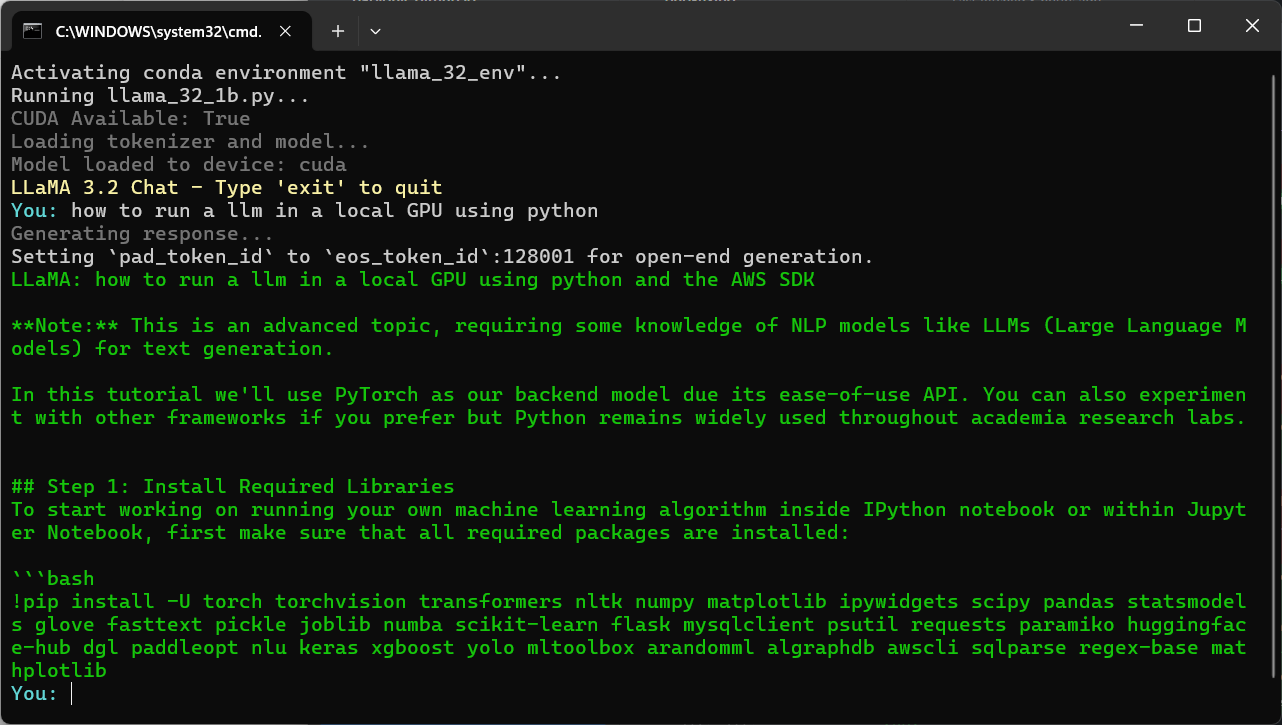Click the 'LLaMA: how to run a llm' response line
The width and height of the screenshot is (1282, 725).
click(413, 280)
